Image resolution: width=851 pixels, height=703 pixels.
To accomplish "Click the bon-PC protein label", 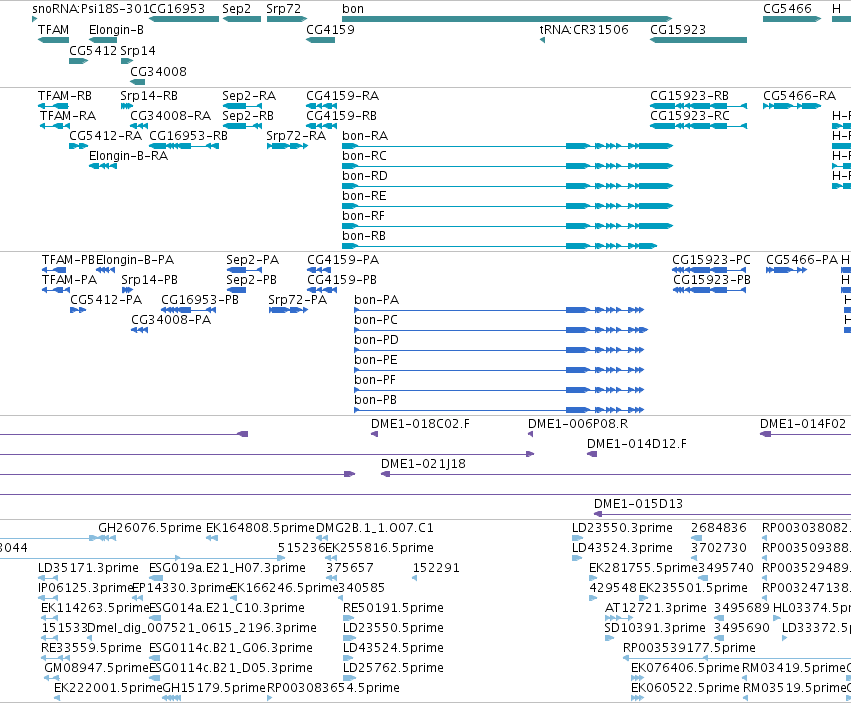I will pos(376,320).
